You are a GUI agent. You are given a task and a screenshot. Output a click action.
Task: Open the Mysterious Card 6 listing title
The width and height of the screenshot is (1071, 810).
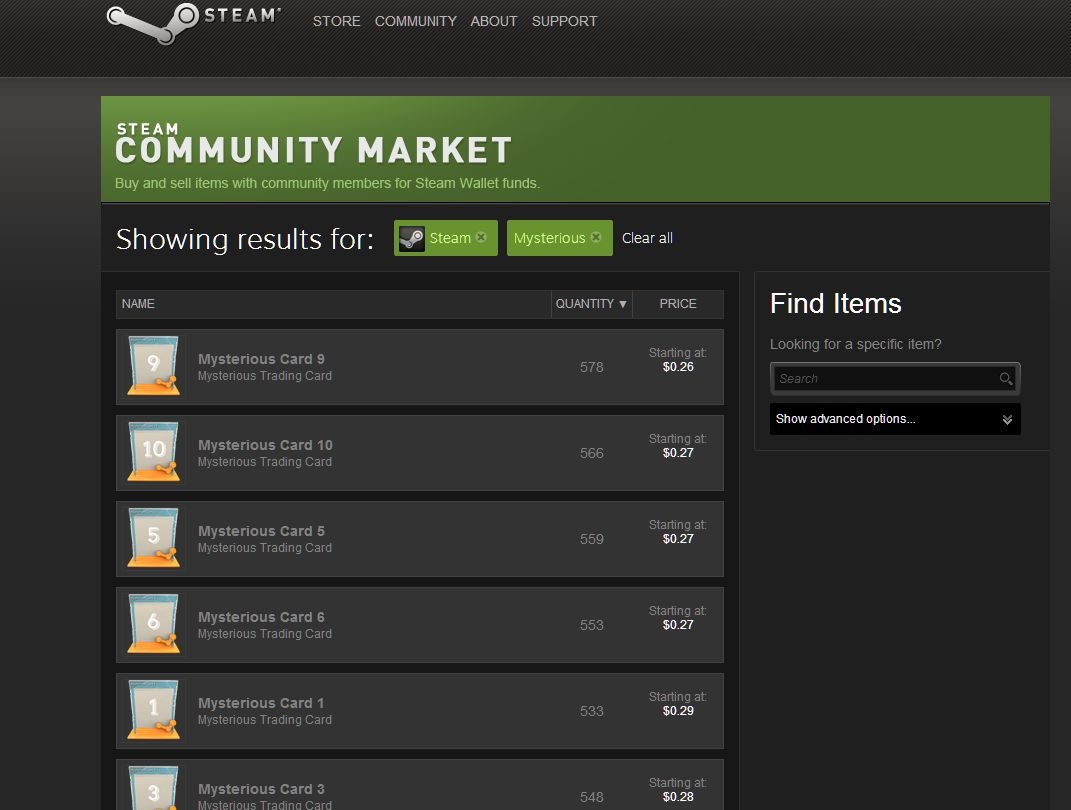(x=261, y=617)
